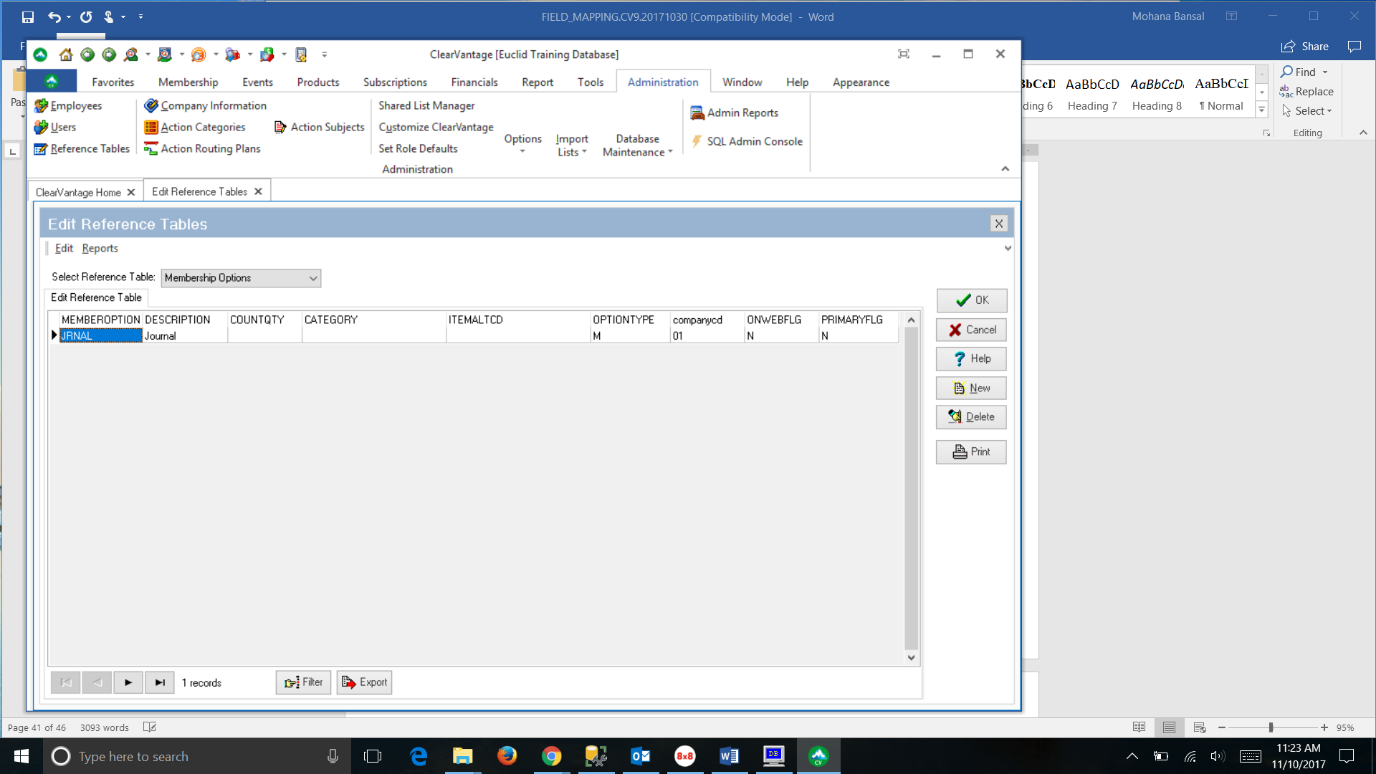Click the green Forward arrow in ClearVantage toolbar
Screen dimensions: 1376x774
[x=109, y=55]
